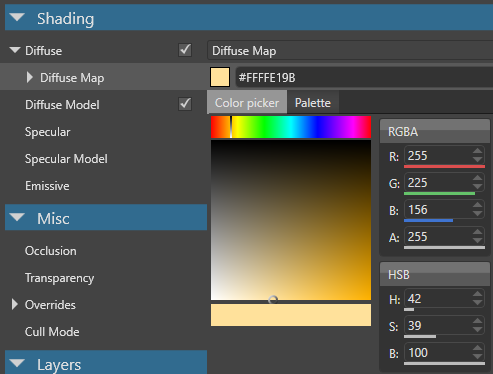Viewport: 493px width, 374px height.
Task: Decrease the H value with down arrow
Action: click(x=478, y=303)
